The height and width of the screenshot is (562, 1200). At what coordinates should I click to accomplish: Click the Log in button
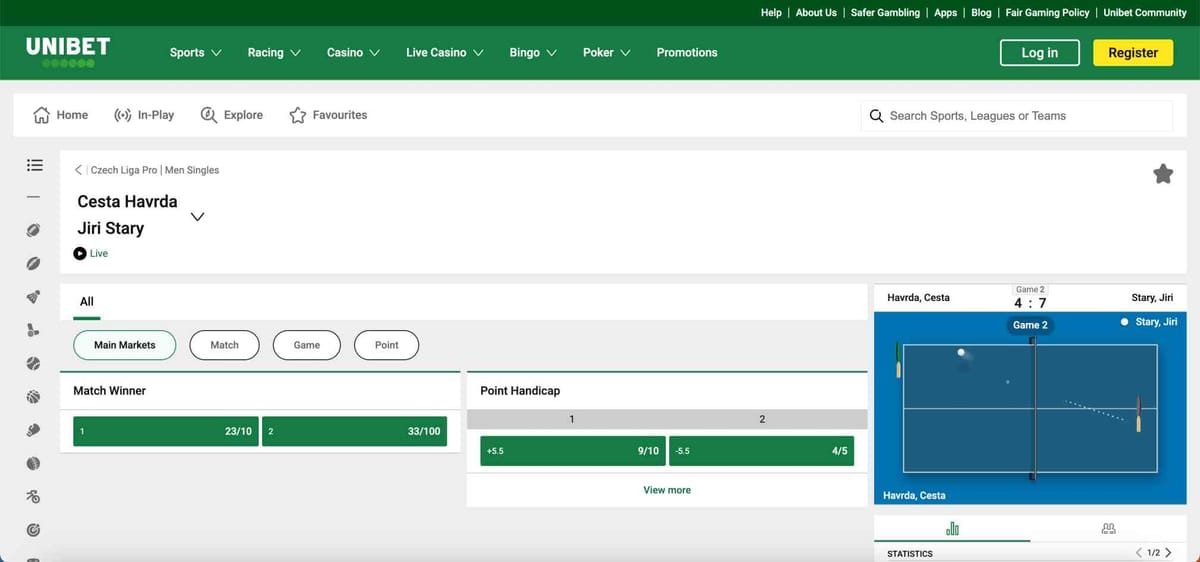tap(1040, 53)
